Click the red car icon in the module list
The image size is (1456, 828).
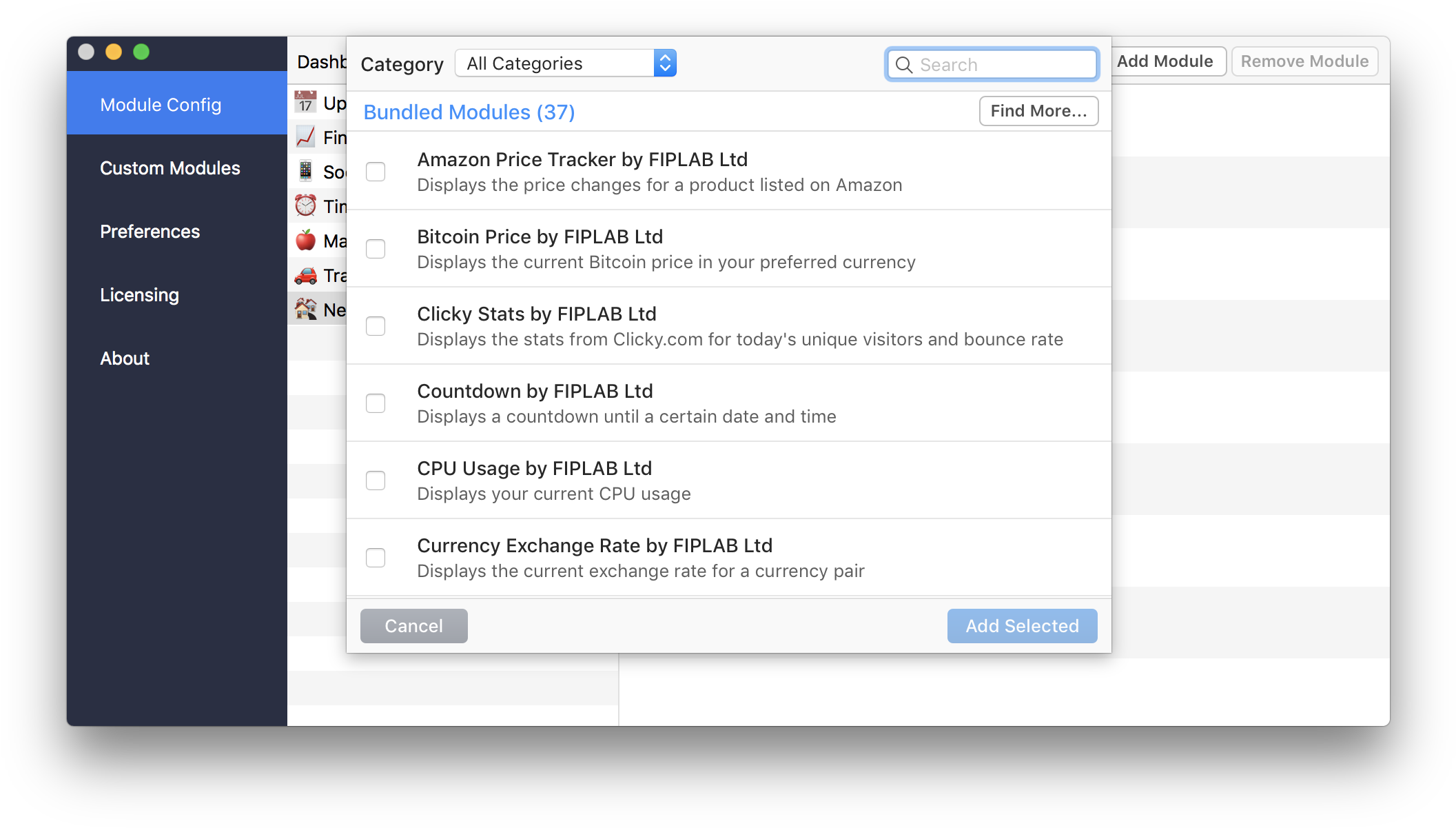point(305,275)
